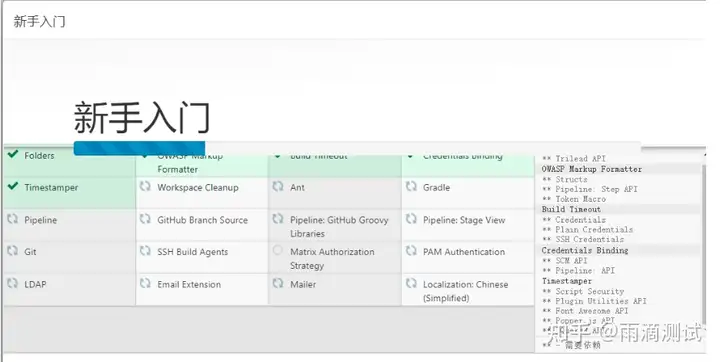Click the OWASP Markup Formatter log entry
The height and width of the screenshot is (362, 720).
pos(591,169)
